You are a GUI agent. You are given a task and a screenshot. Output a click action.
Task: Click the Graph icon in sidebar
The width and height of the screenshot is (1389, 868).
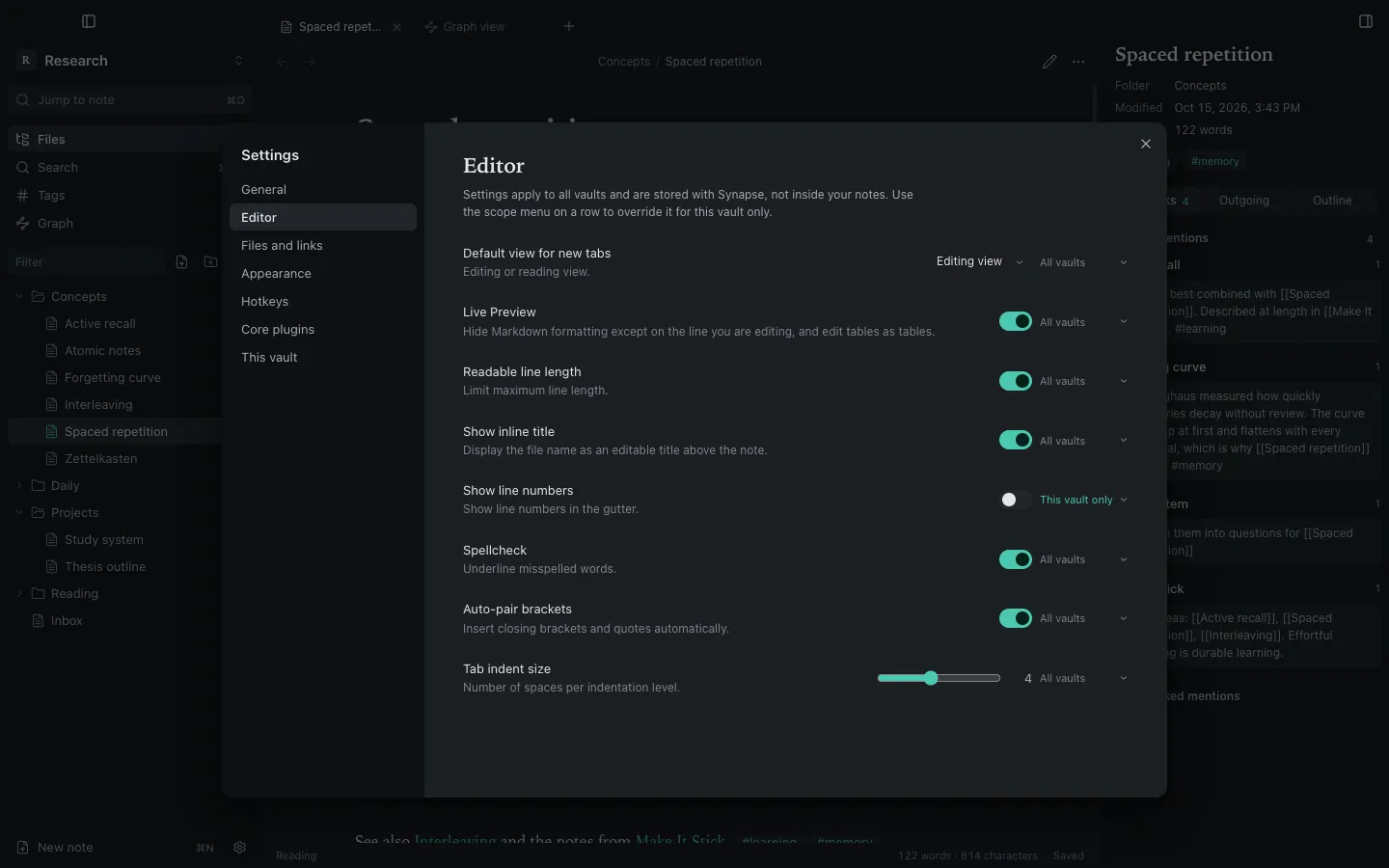23,224
